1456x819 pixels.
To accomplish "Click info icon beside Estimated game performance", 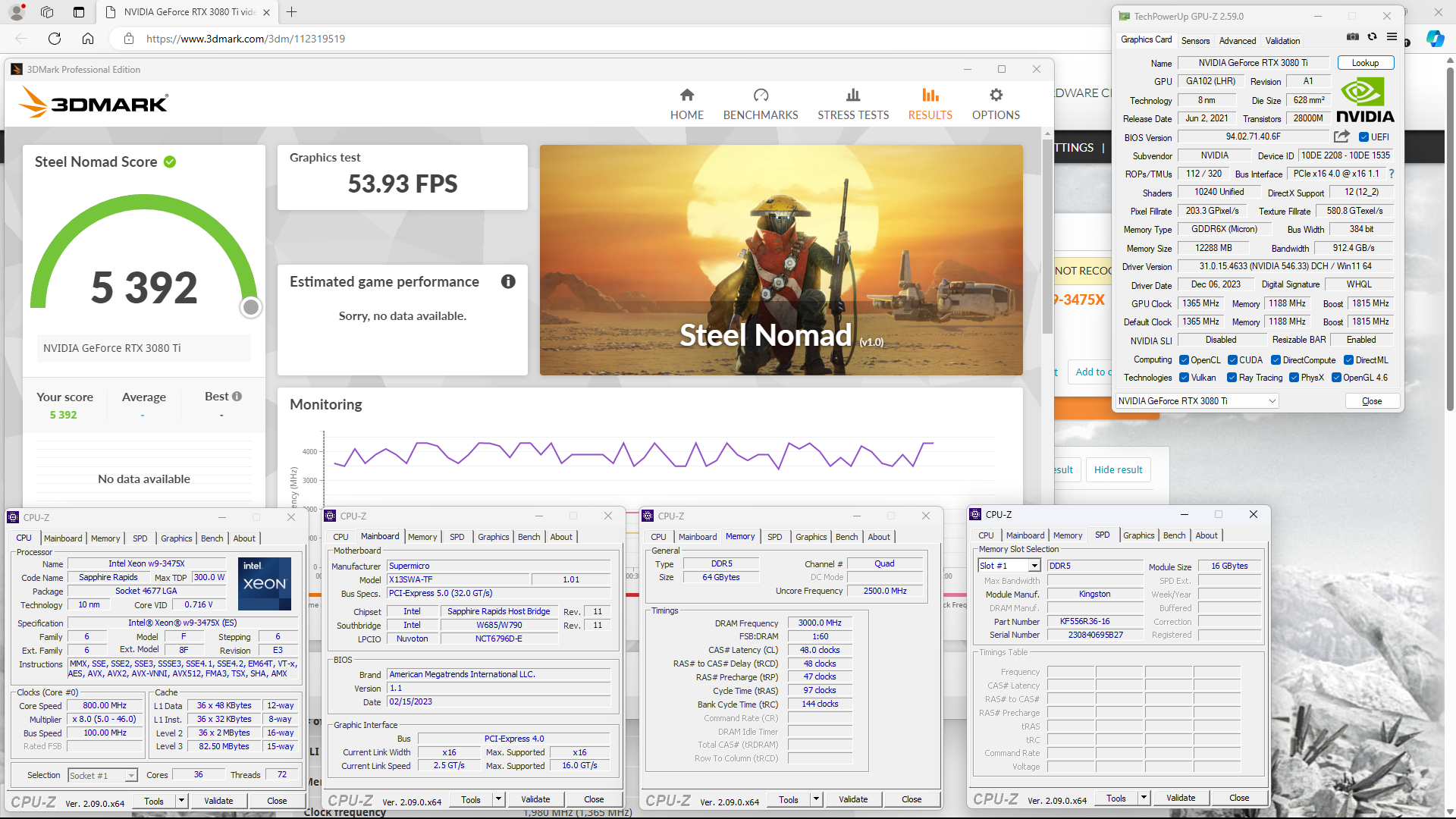I will point(508,281).
